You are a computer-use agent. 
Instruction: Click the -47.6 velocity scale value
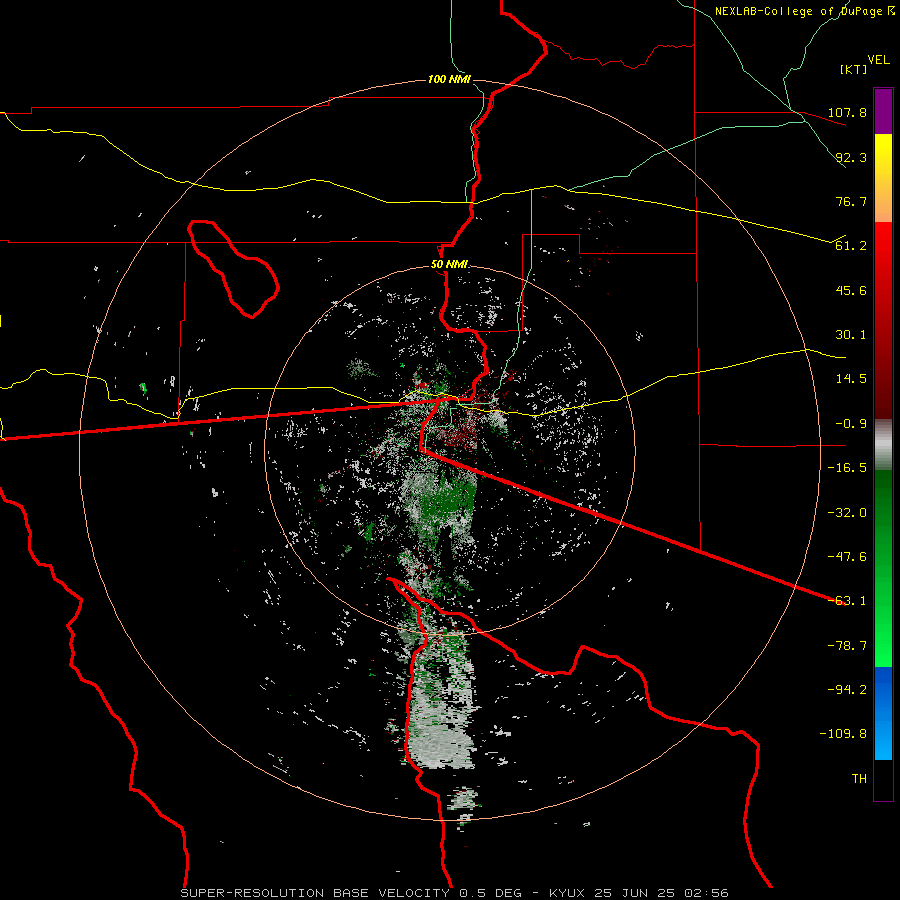(847, 557)
